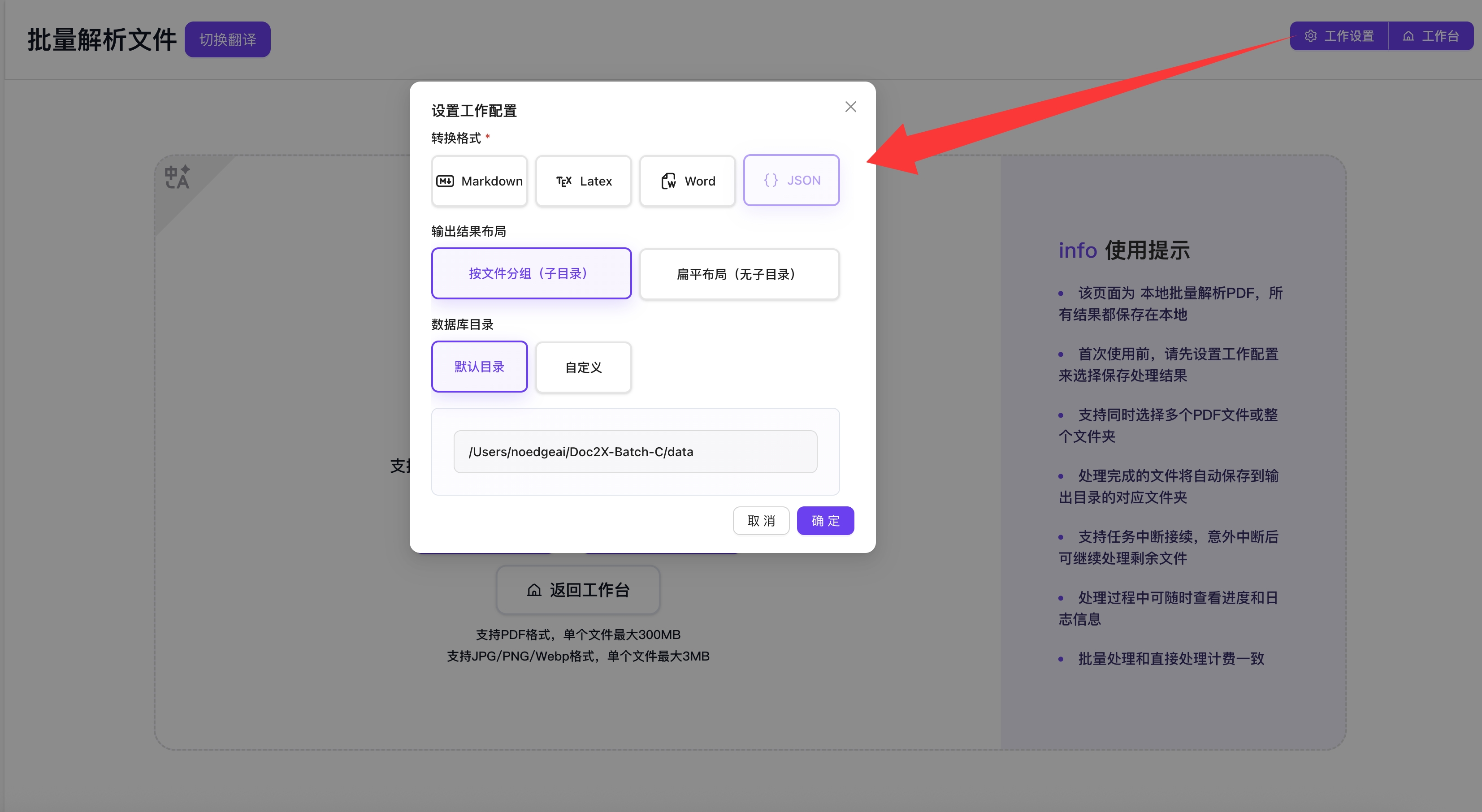
Task: Click the TeX icon
Action: pos(564,181)
